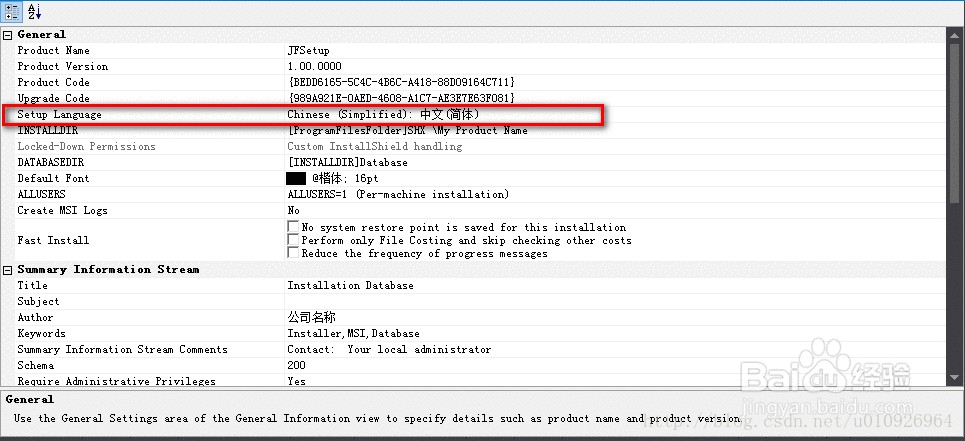The width and height of the screenshot is (965, 441).
Task: Click the 16pt font value text
Action: 367,178
